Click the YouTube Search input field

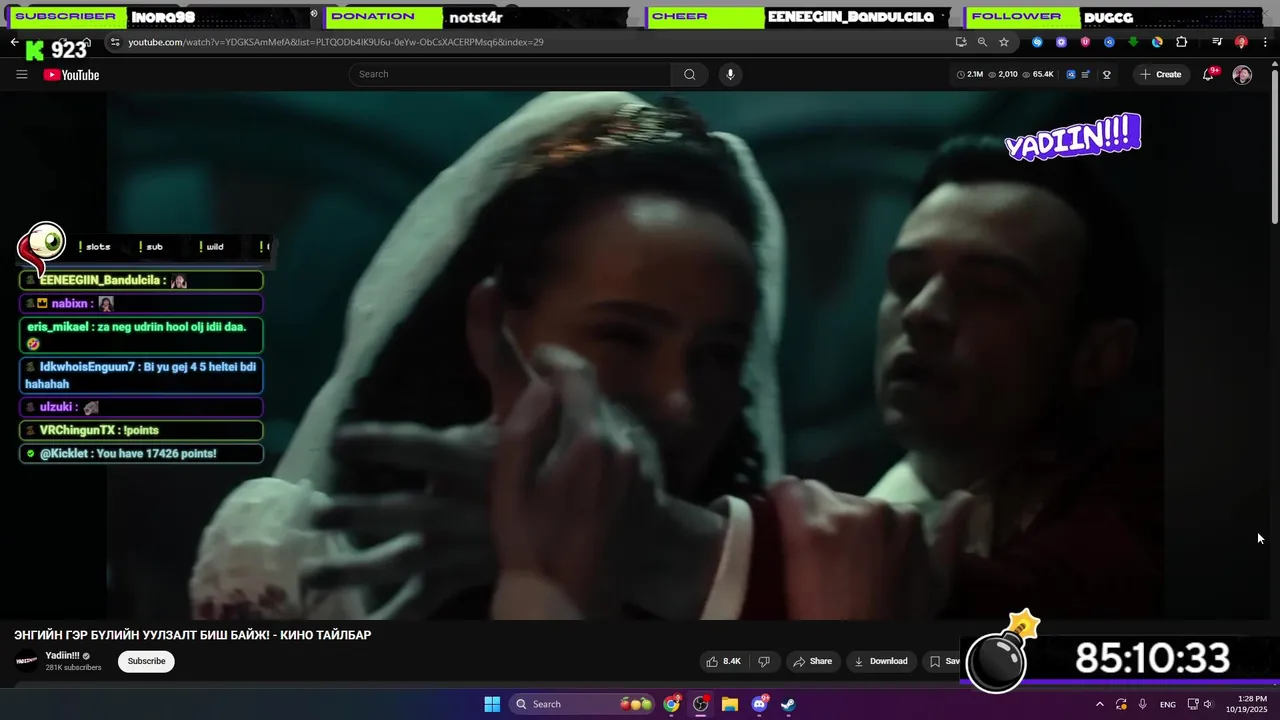pyautogui.click(x=510, y=74)
